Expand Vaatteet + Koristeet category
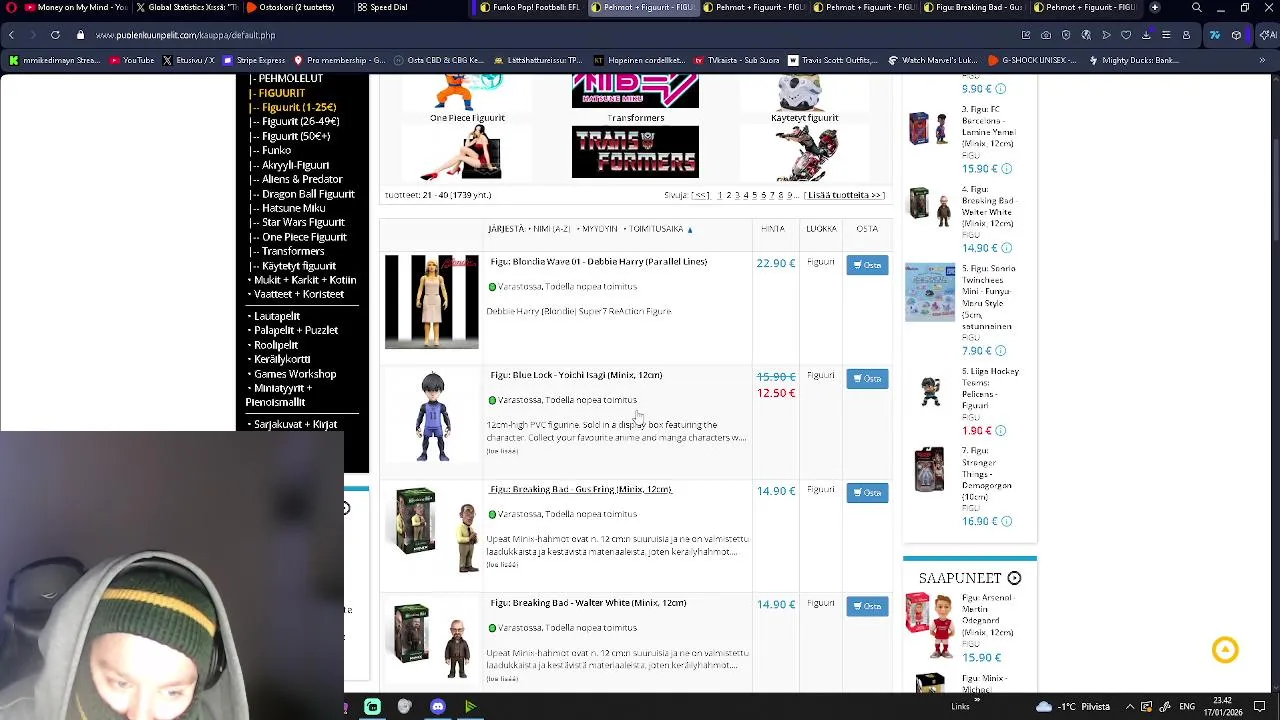 [x=298, y=294]
